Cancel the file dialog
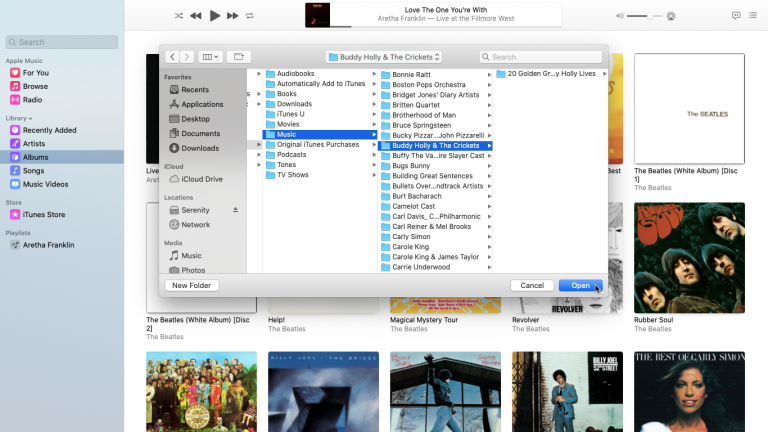768x432 pixels. tap(532, 286)
